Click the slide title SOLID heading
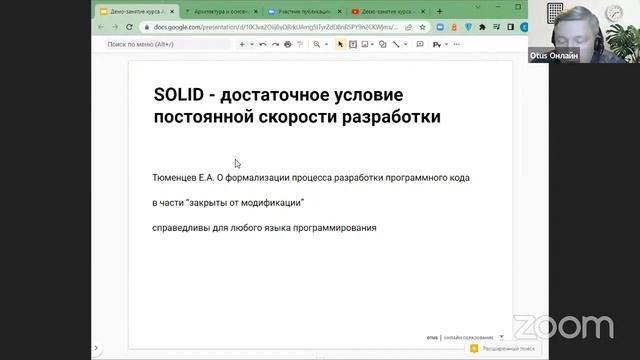The width and height of the screenshot is (640, 360). click(x=297, y=106)
